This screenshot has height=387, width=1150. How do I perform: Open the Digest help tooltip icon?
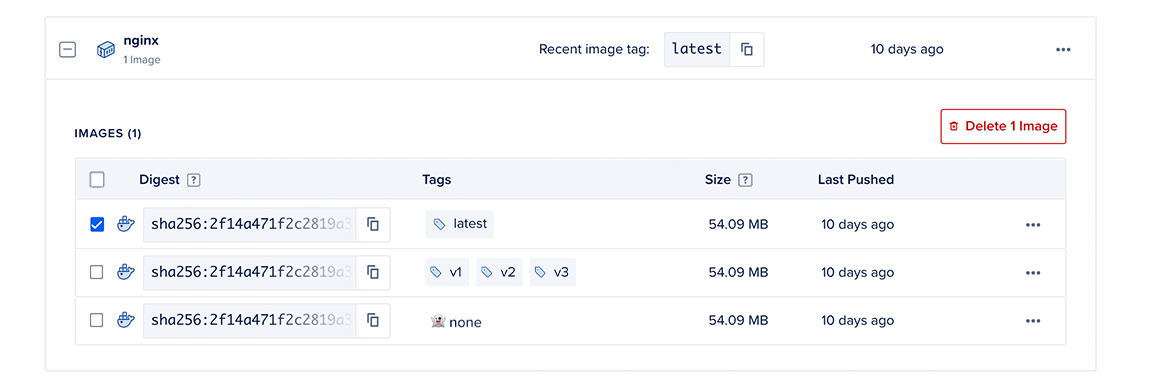[x=194, y=180]
